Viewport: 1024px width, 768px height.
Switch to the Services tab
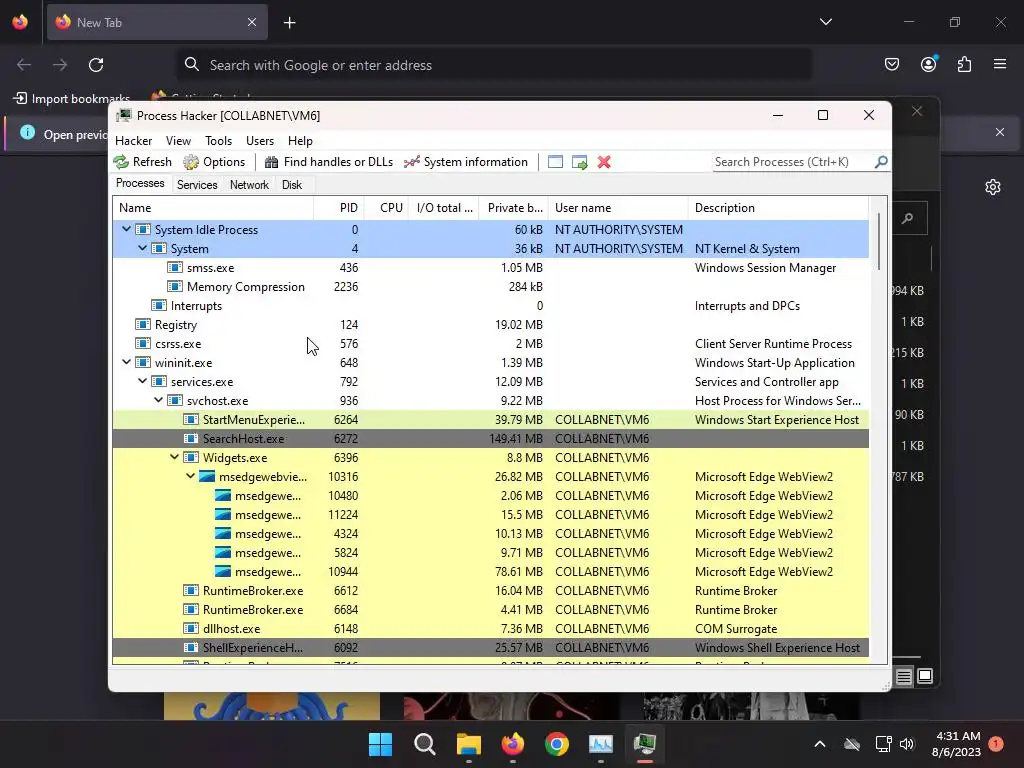pos(197,185)
